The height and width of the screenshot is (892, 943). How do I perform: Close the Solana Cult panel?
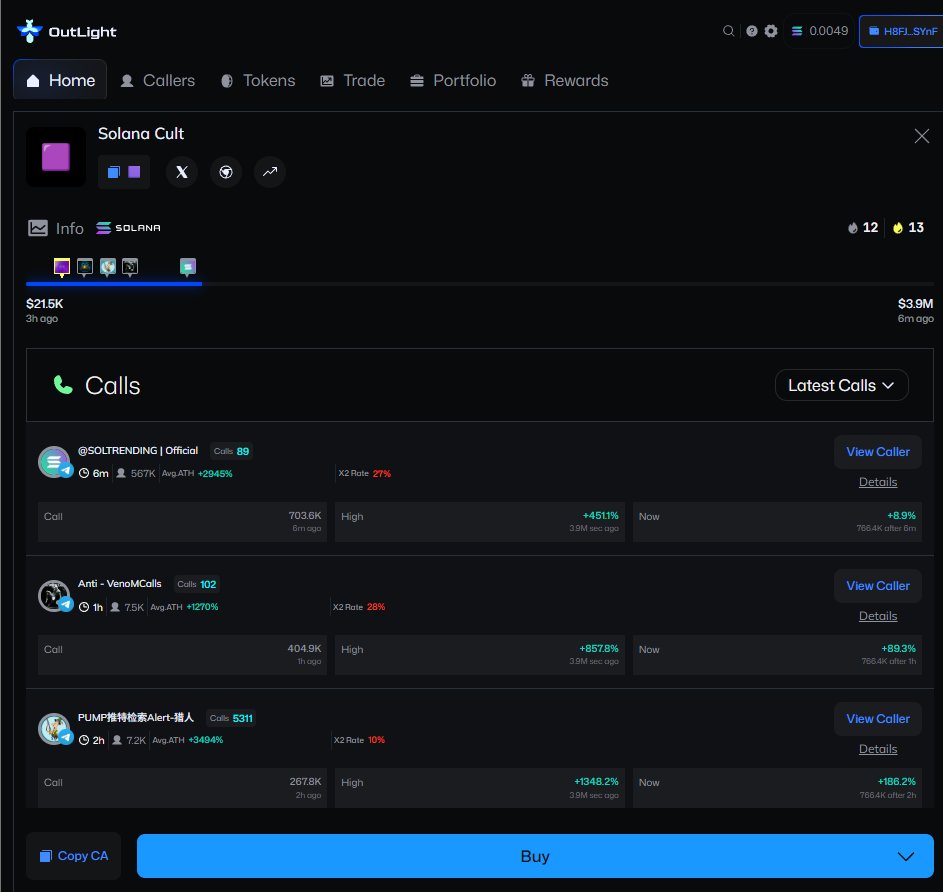(x=921, y=136)
